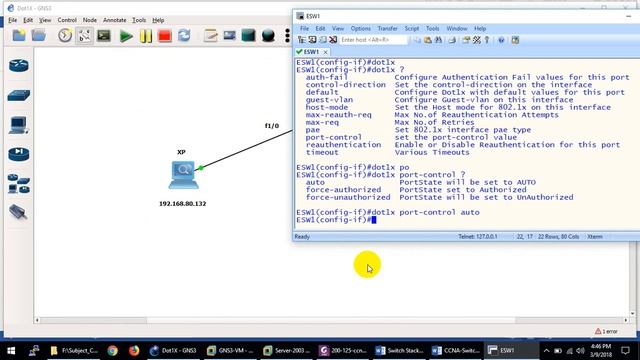Click Print icon in terminal toolbar
This screenshot has height=360, width=640.
point(452,40)
